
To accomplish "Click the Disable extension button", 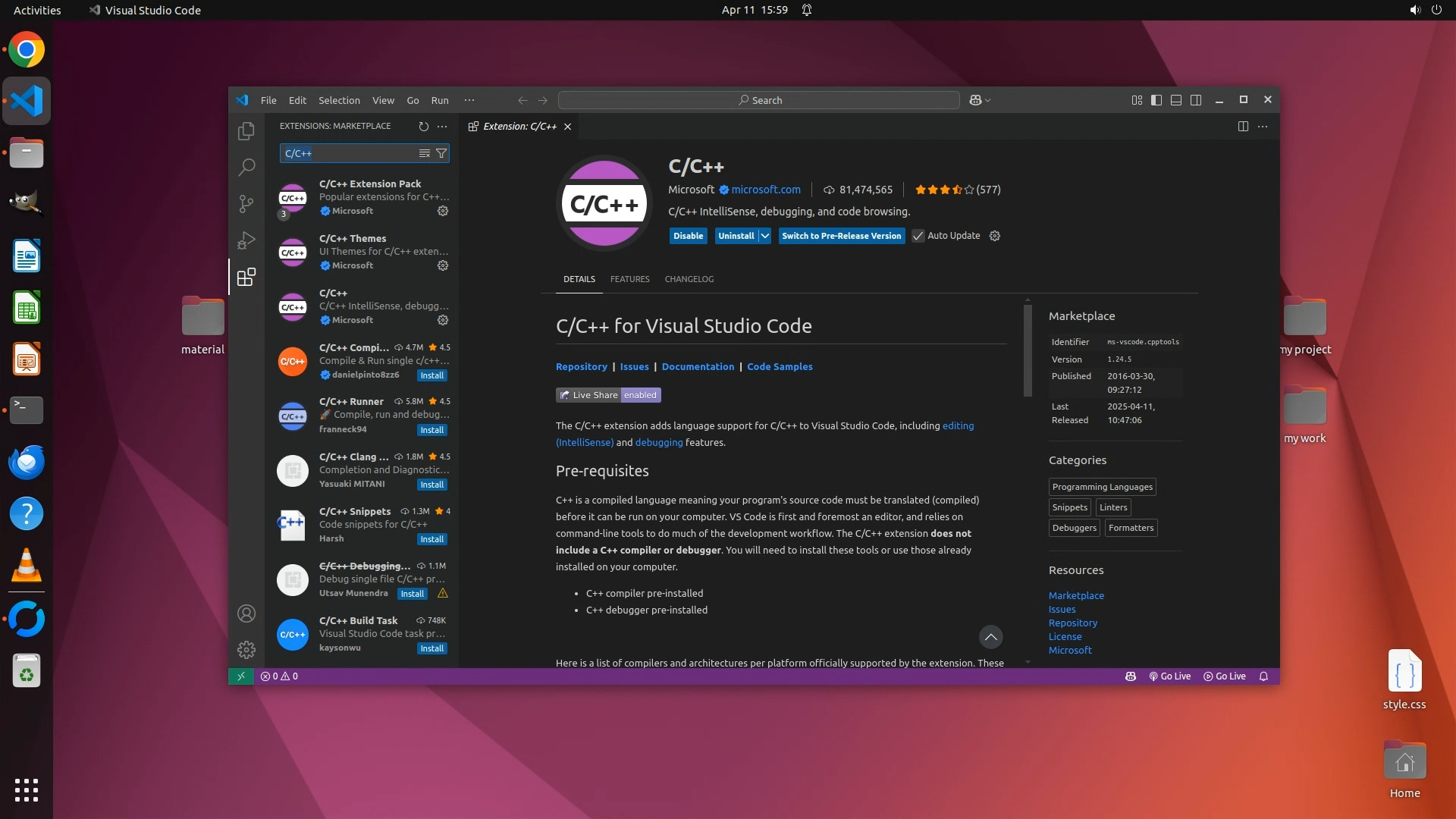I will click(x=688, y=236).
